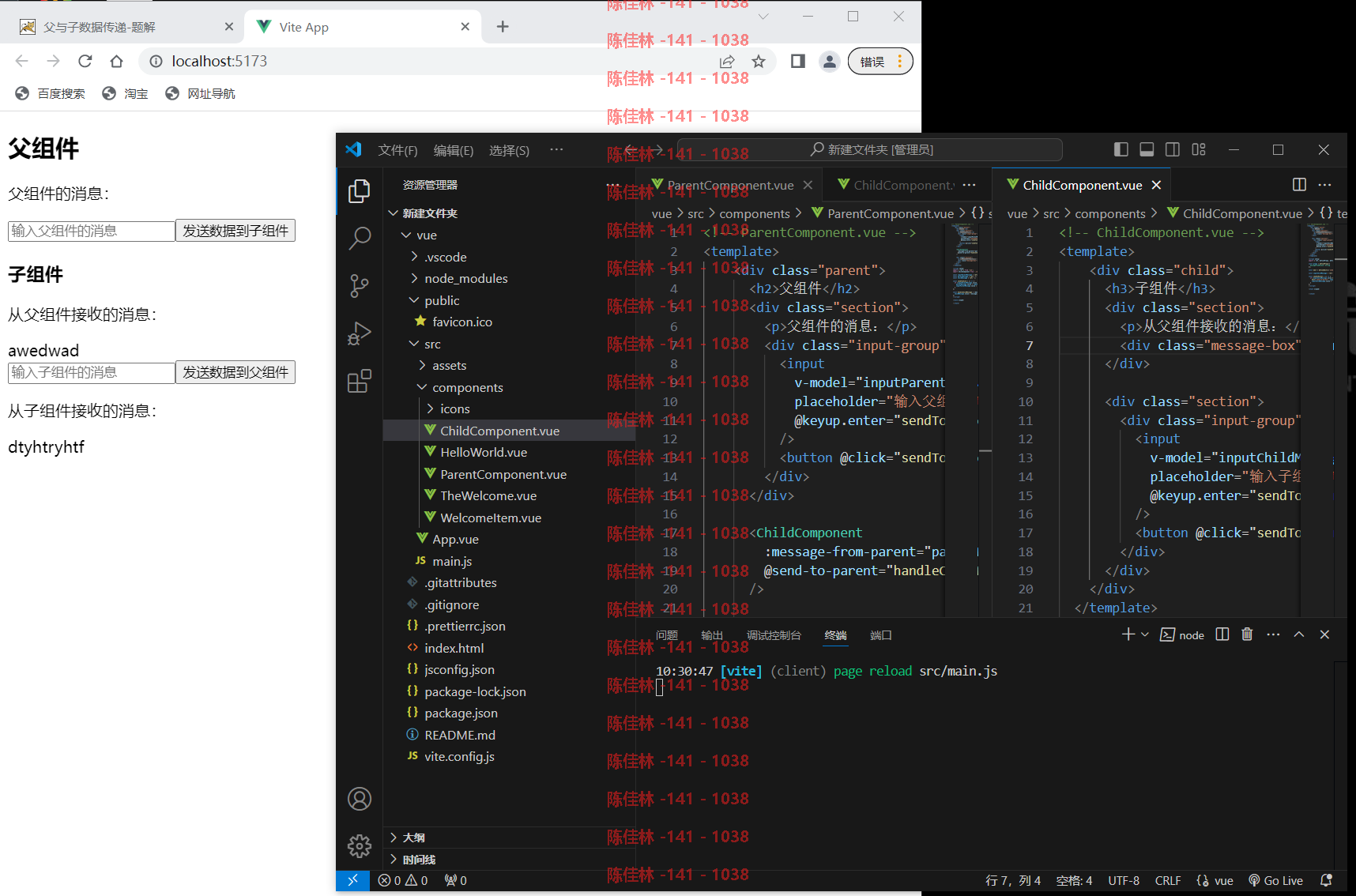Open the 淘宝 bookmark
This screenshot has height=896, width=1356.
tap(125, 93)
